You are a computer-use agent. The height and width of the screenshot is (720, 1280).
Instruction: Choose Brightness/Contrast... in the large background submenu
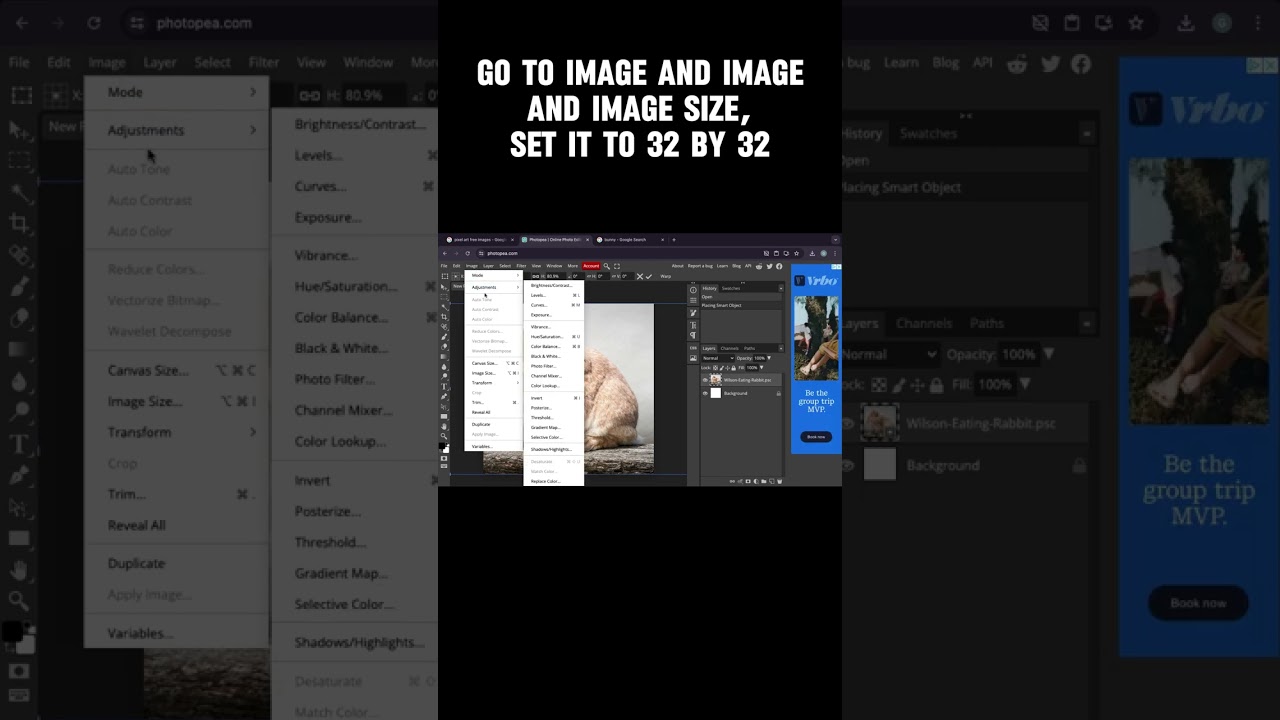click(x=360, y=124)
